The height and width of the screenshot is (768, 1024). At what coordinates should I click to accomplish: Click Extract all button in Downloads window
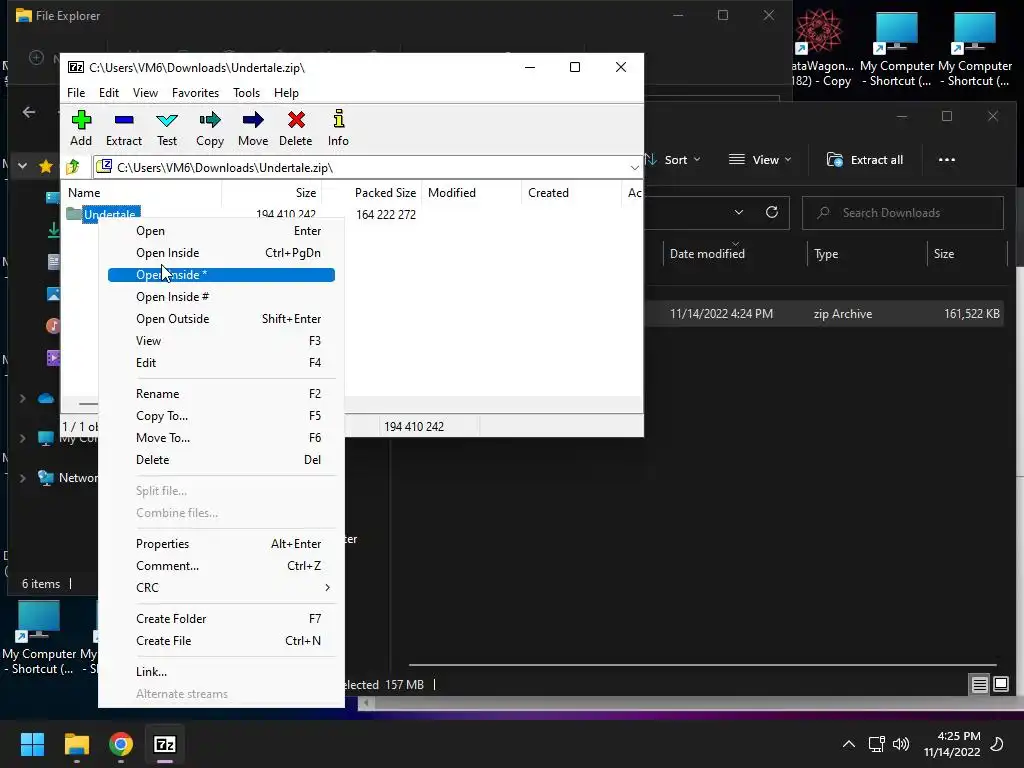point(865,159)
